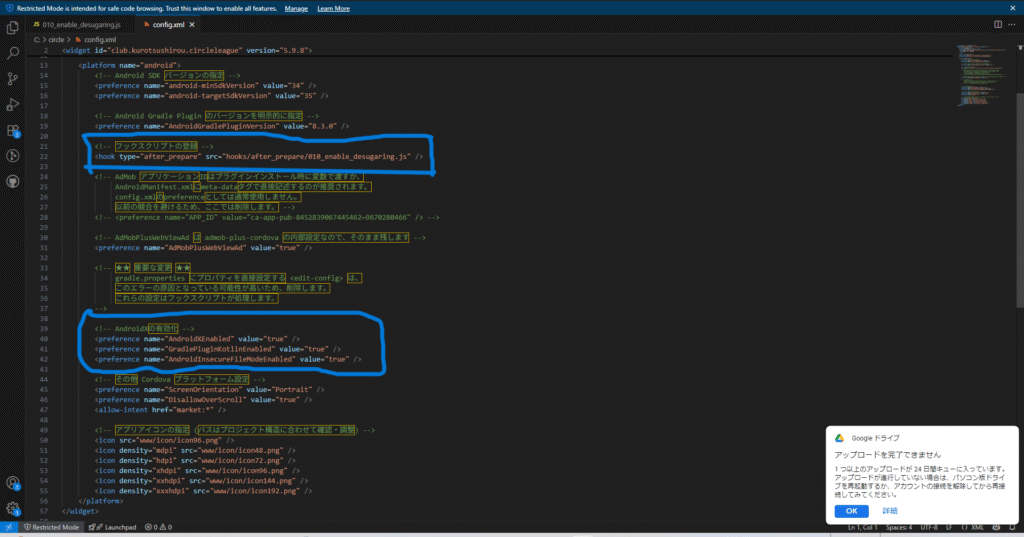The height and width of the screenshot is (537, 1024).
Task: Open the Source Control view
Action: [12, 78]
